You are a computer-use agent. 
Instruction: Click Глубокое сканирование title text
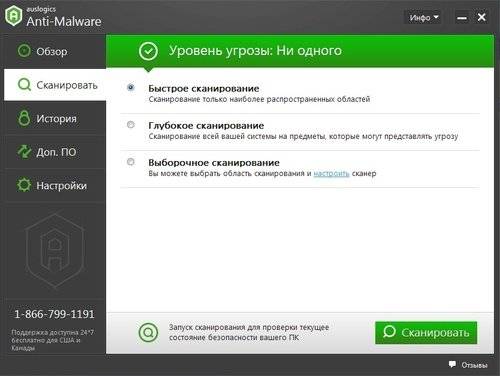point(206,126)
